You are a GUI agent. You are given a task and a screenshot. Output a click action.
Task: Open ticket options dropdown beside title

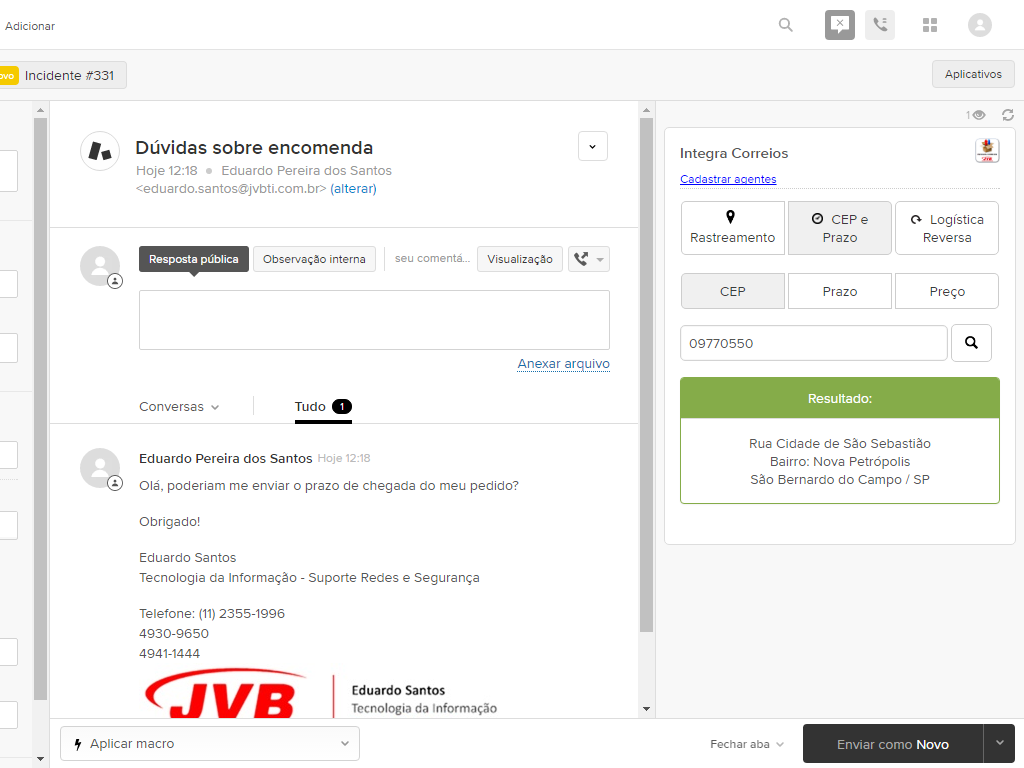click(592, 146)
